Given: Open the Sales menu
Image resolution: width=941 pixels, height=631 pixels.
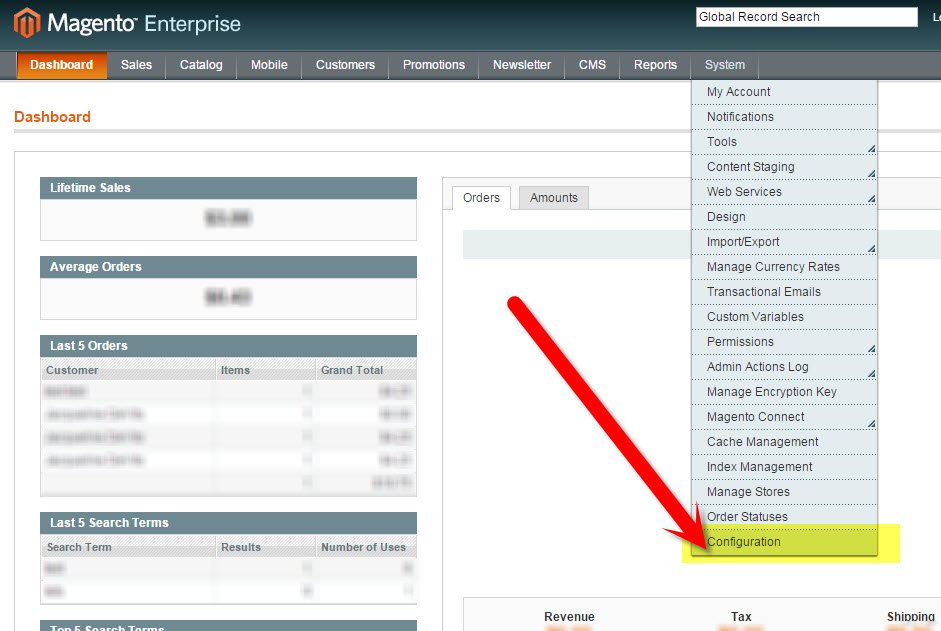Looking at the screenshot, I should [136, 65].
